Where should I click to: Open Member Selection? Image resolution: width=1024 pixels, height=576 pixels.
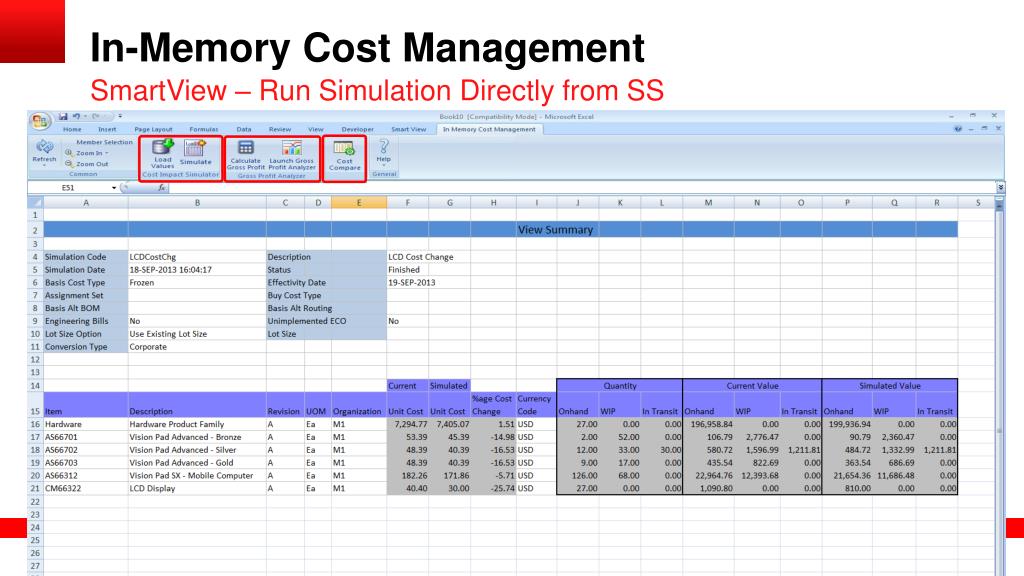104,142
